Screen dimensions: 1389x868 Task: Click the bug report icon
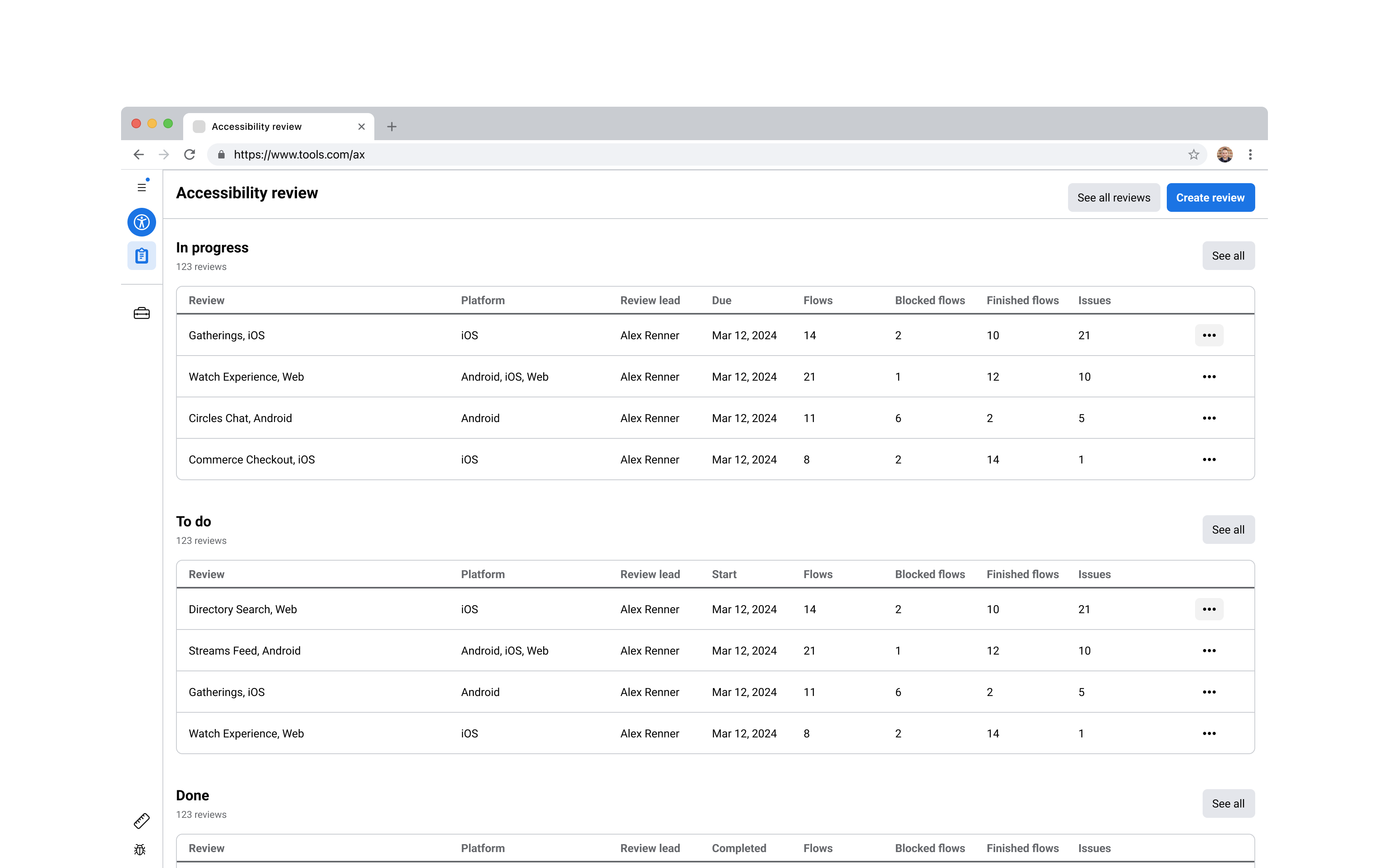coord(140,850)
